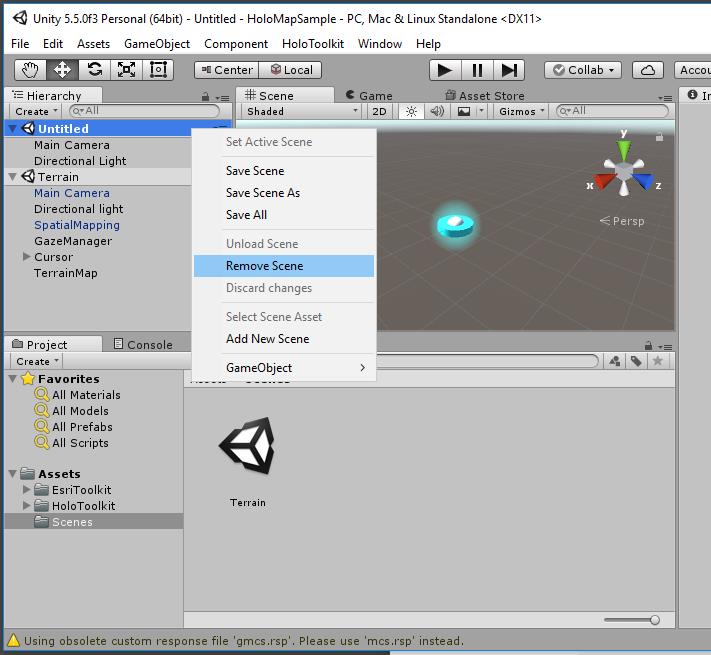This screenshot has width=711, height=655.
Task: Toggle pivot Center button
Action: [227, 70]
